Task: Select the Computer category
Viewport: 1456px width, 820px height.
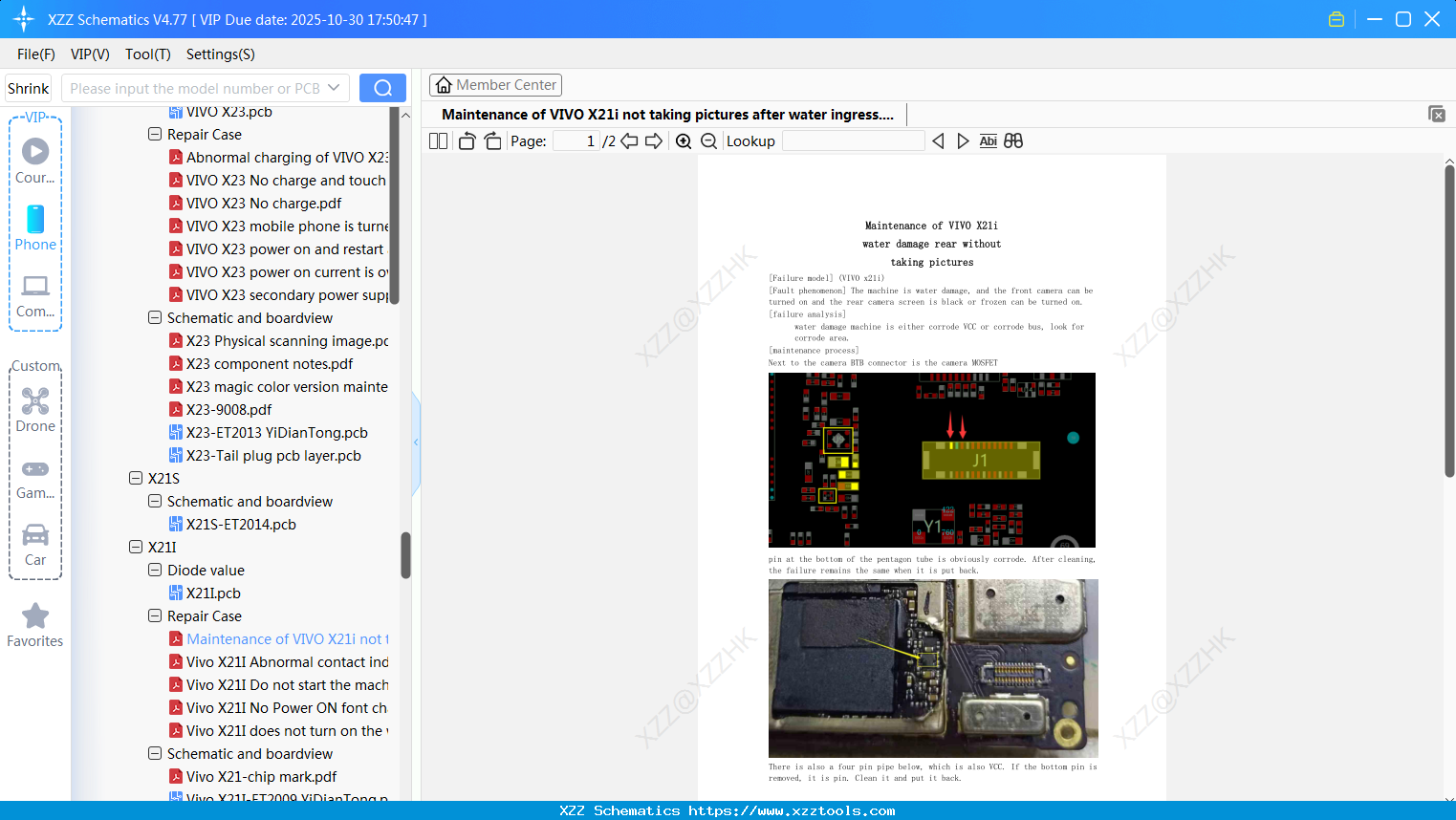Action: pyautogui.click(x=35, y=296)
